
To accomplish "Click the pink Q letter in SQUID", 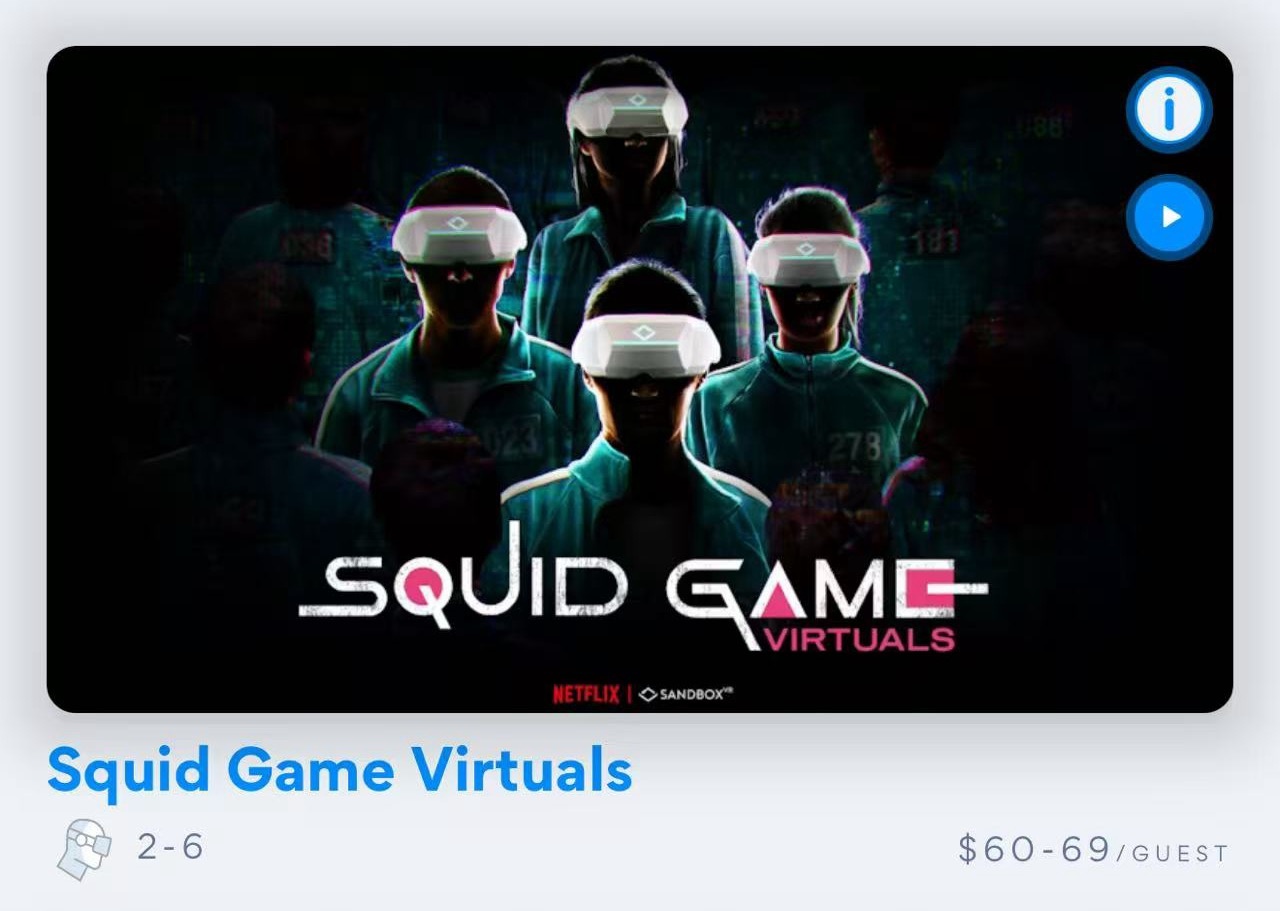I will (427, 590).
